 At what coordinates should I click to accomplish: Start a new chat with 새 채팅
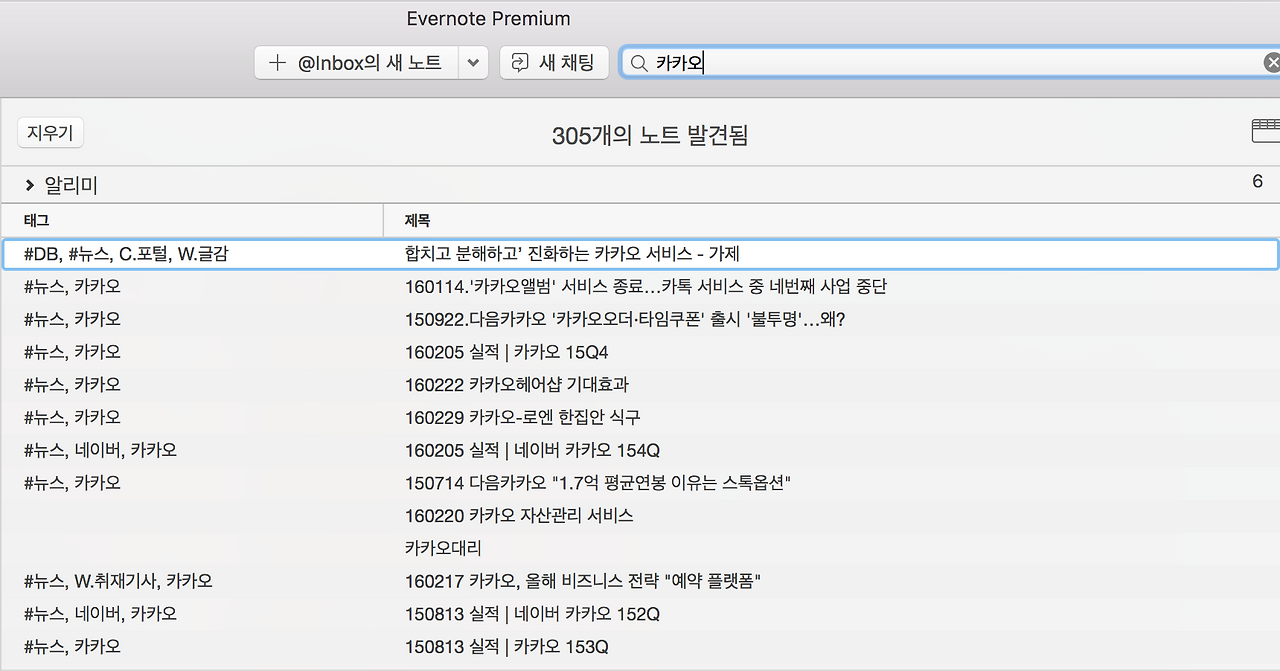[553, 62]
